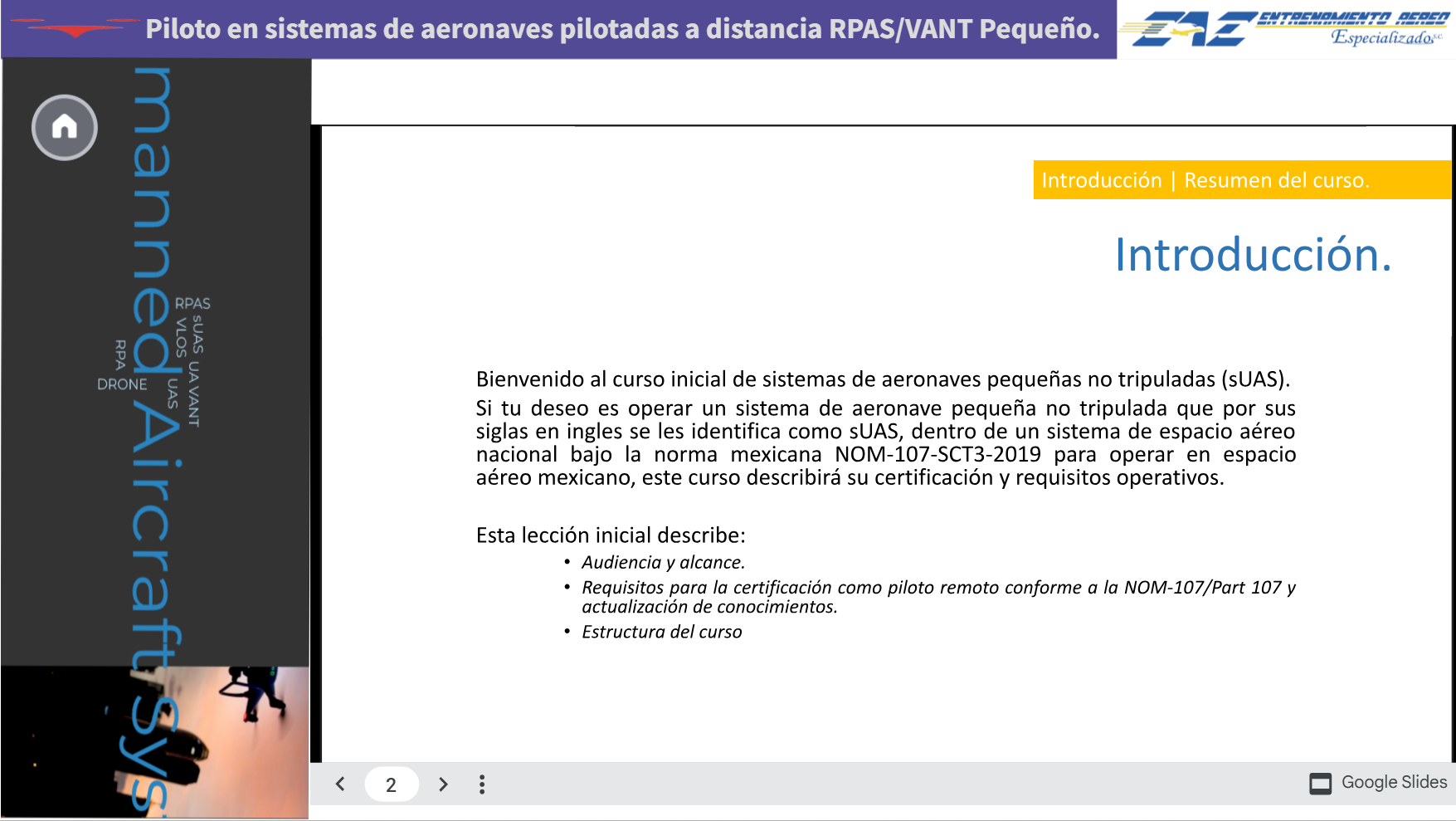
Task: Click the course title in purple header
Action: (622, 29)
